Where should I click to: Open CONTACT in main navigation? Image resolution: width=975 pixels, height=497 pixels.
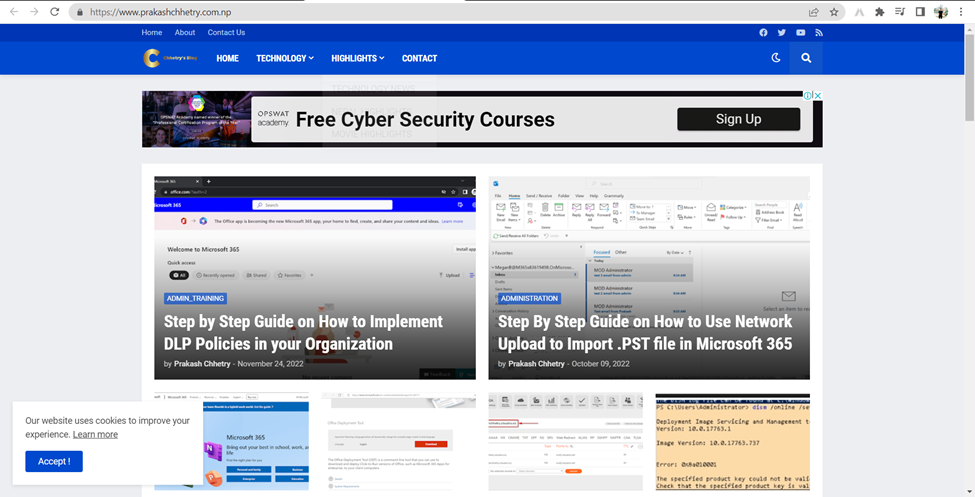(419, 58)
